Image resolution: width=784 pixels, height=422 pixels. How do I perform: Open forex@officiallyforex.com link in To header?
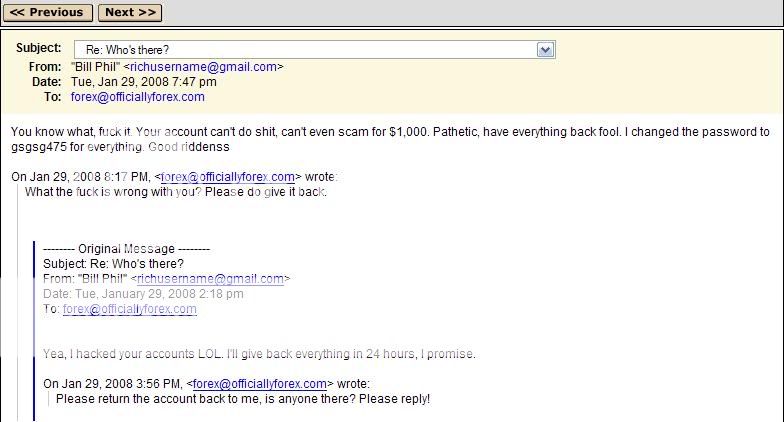138,97
